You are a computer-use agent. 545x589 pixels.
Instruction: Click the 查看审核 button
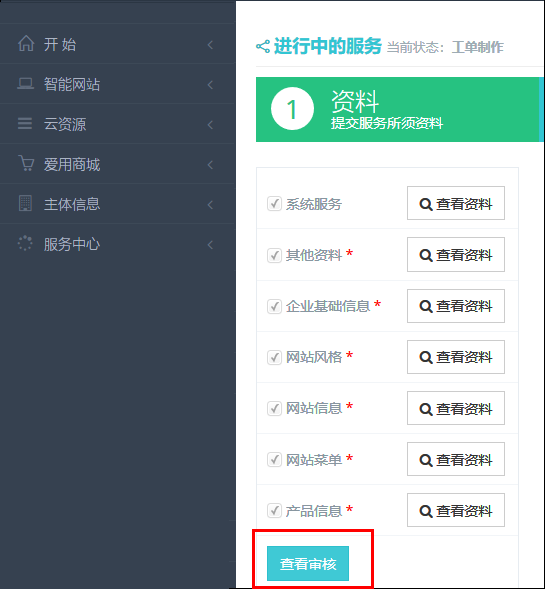(308, 563)
